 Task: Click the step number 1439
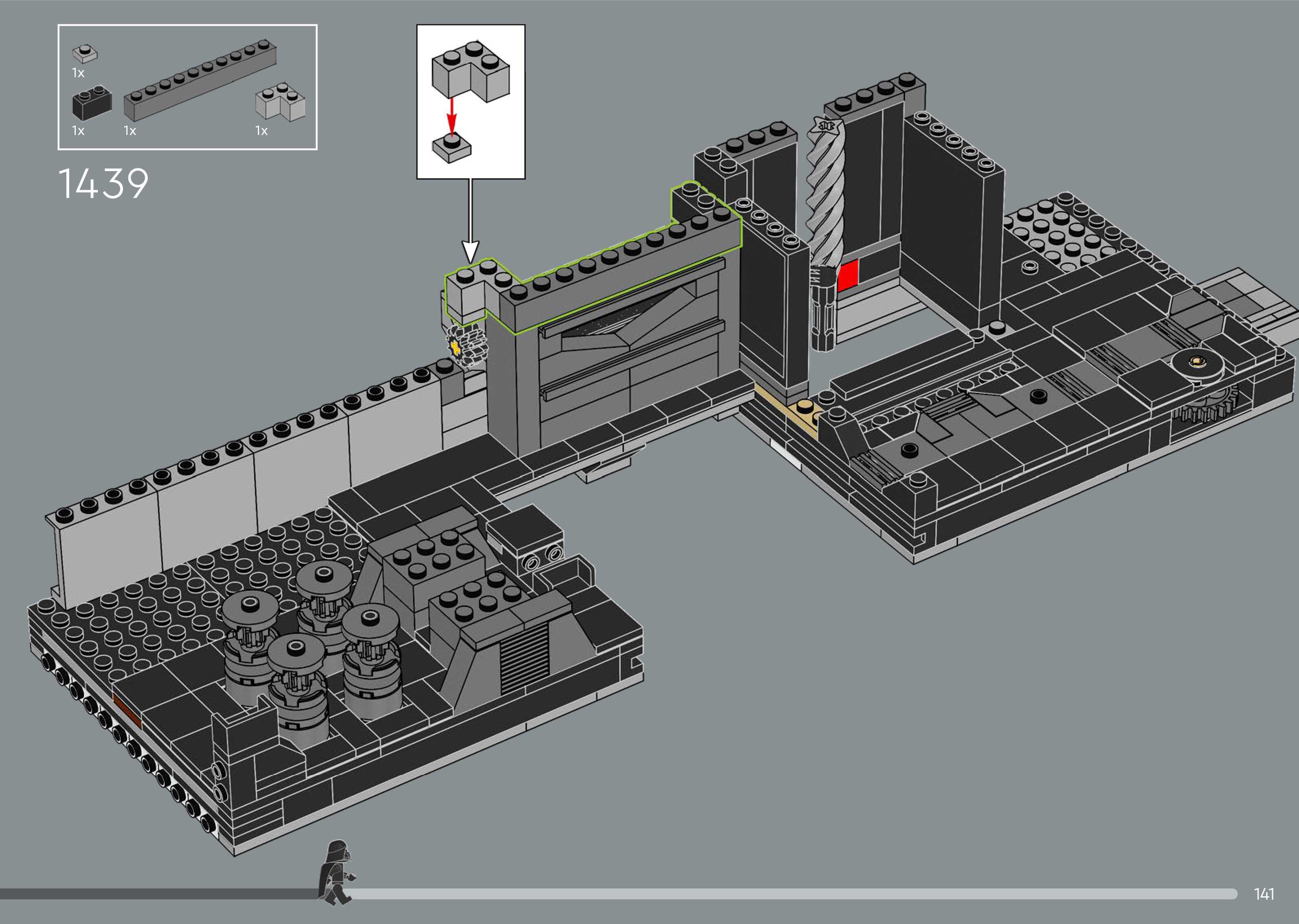pos(103,183)
